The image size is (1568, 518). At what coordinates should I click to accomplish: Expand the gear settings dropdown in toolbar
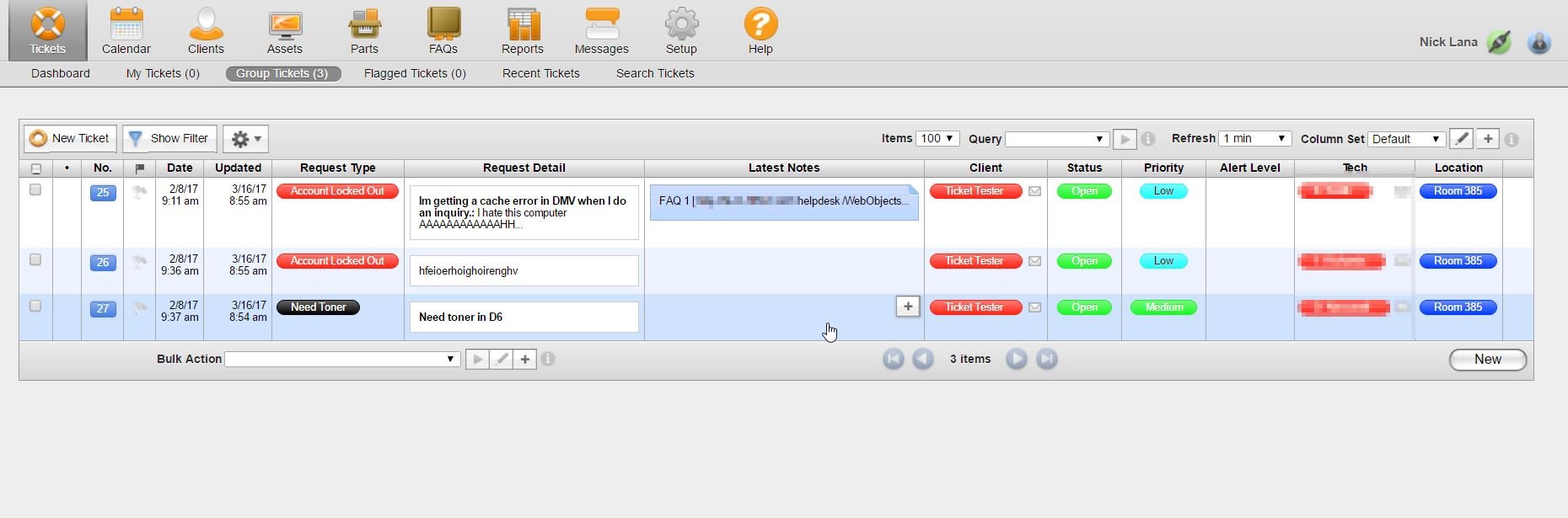point(246,139)
